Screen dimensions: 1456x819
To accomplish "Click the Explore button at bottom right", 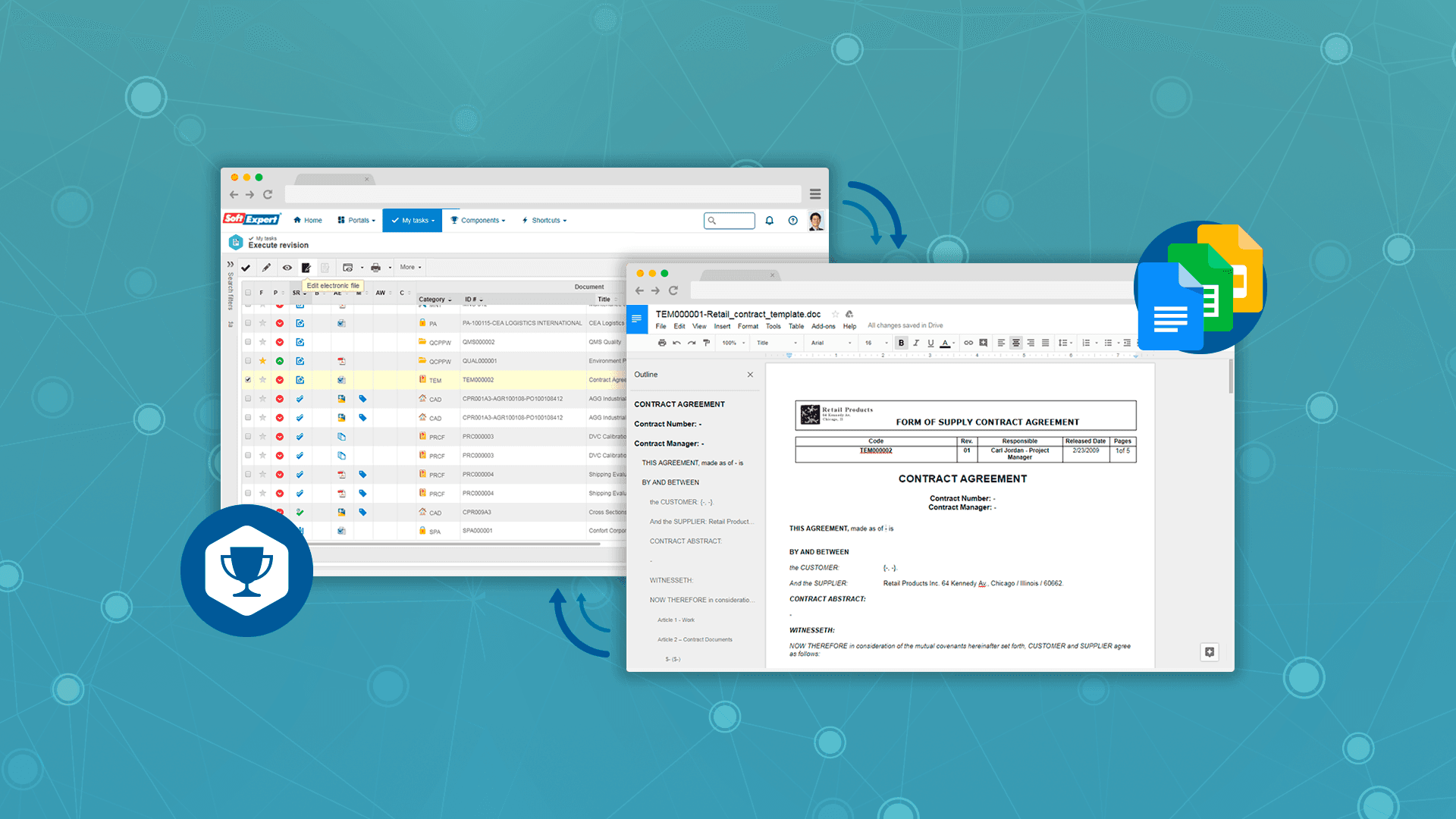I will pyautogui.click(x=1209, y=652).
